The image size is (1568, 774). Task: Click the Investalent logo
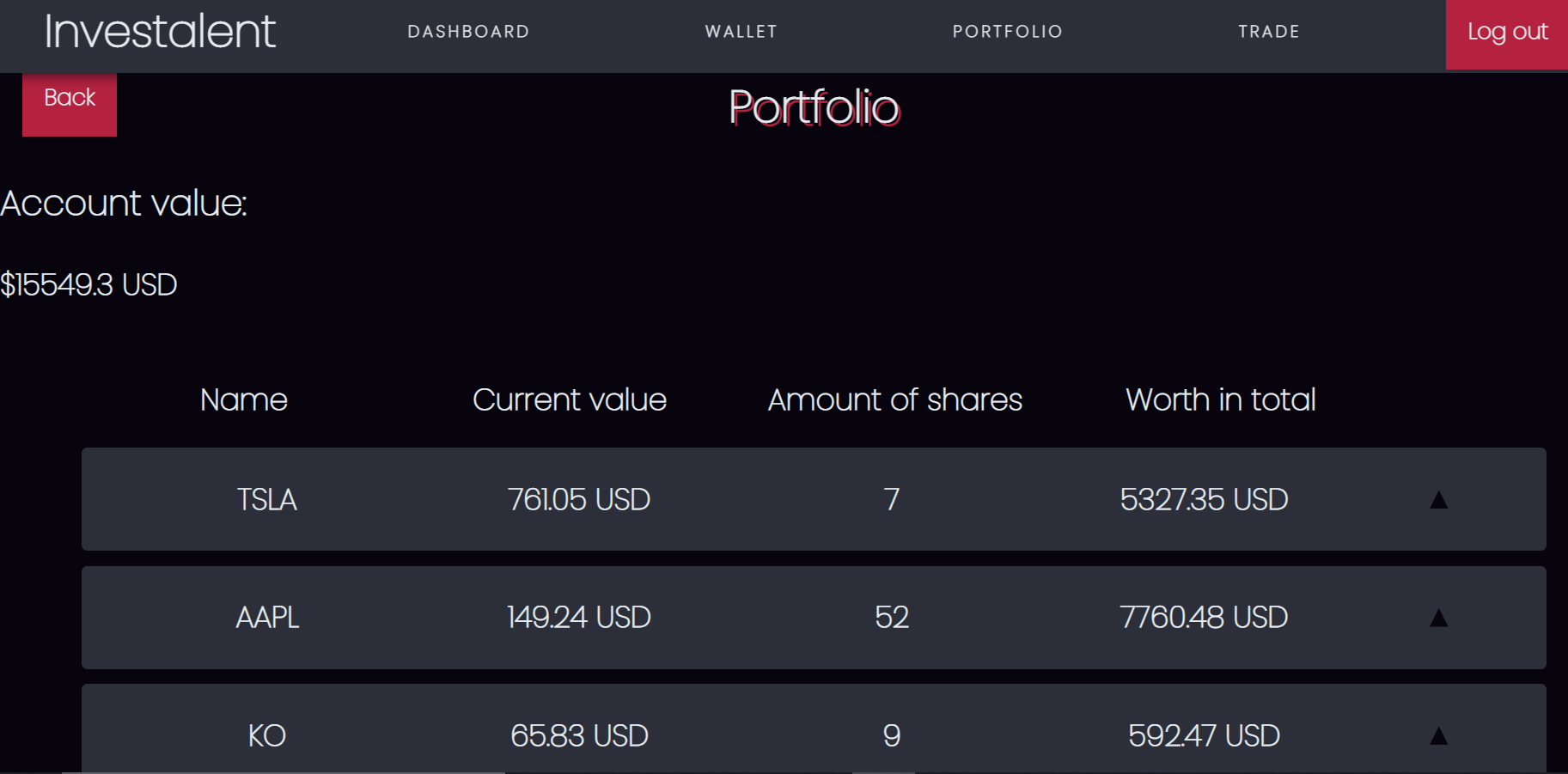[160, 32]
